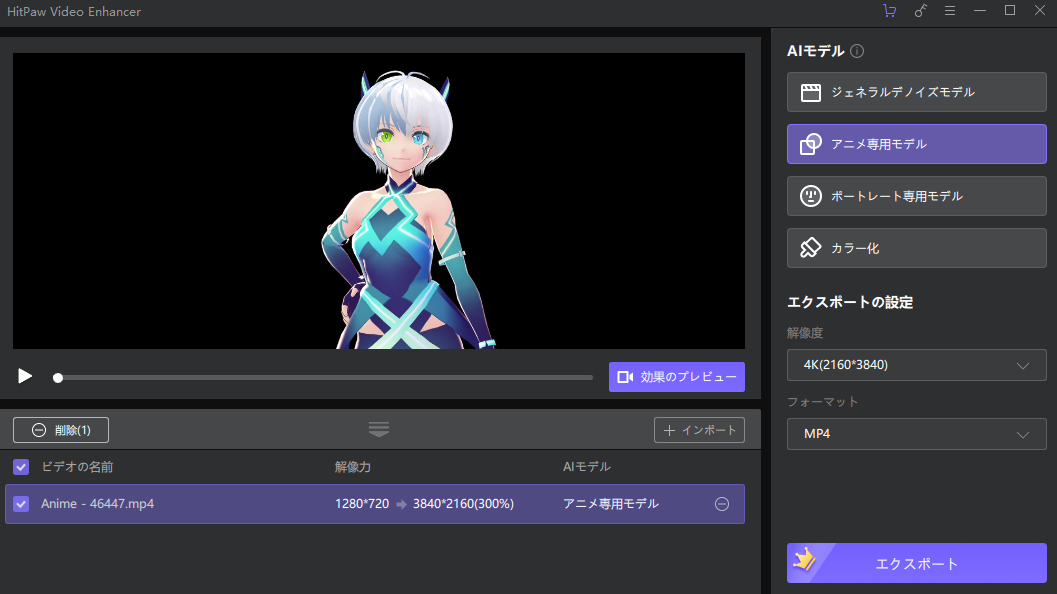
Task: Click the エクスポート button
Action: 916,563
